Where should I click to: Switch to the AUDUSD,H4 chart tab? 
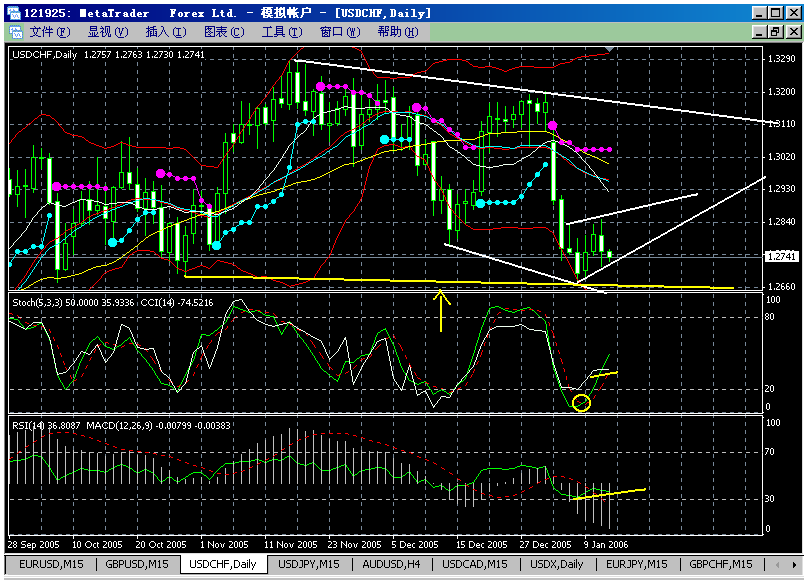coord(391,564)
